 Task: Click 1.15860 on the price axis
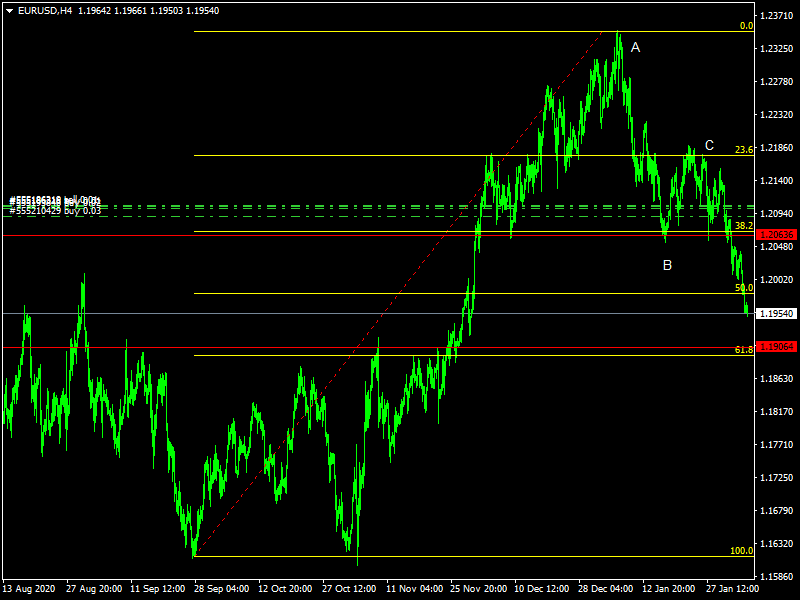(777, 577)
